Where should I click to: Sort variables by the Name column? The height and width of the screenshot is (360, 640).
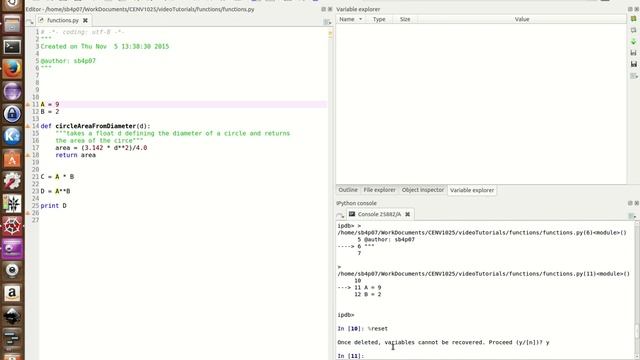point(351,19)
